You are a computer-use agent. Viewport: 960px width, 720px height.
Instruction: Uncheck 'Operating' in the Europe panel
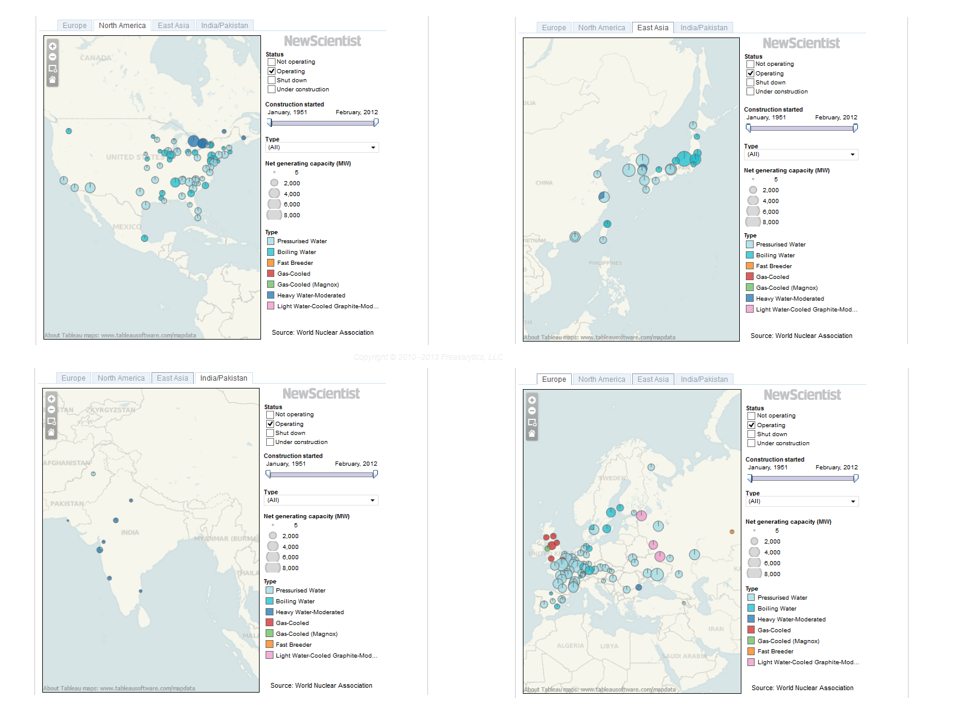[751, 425]
